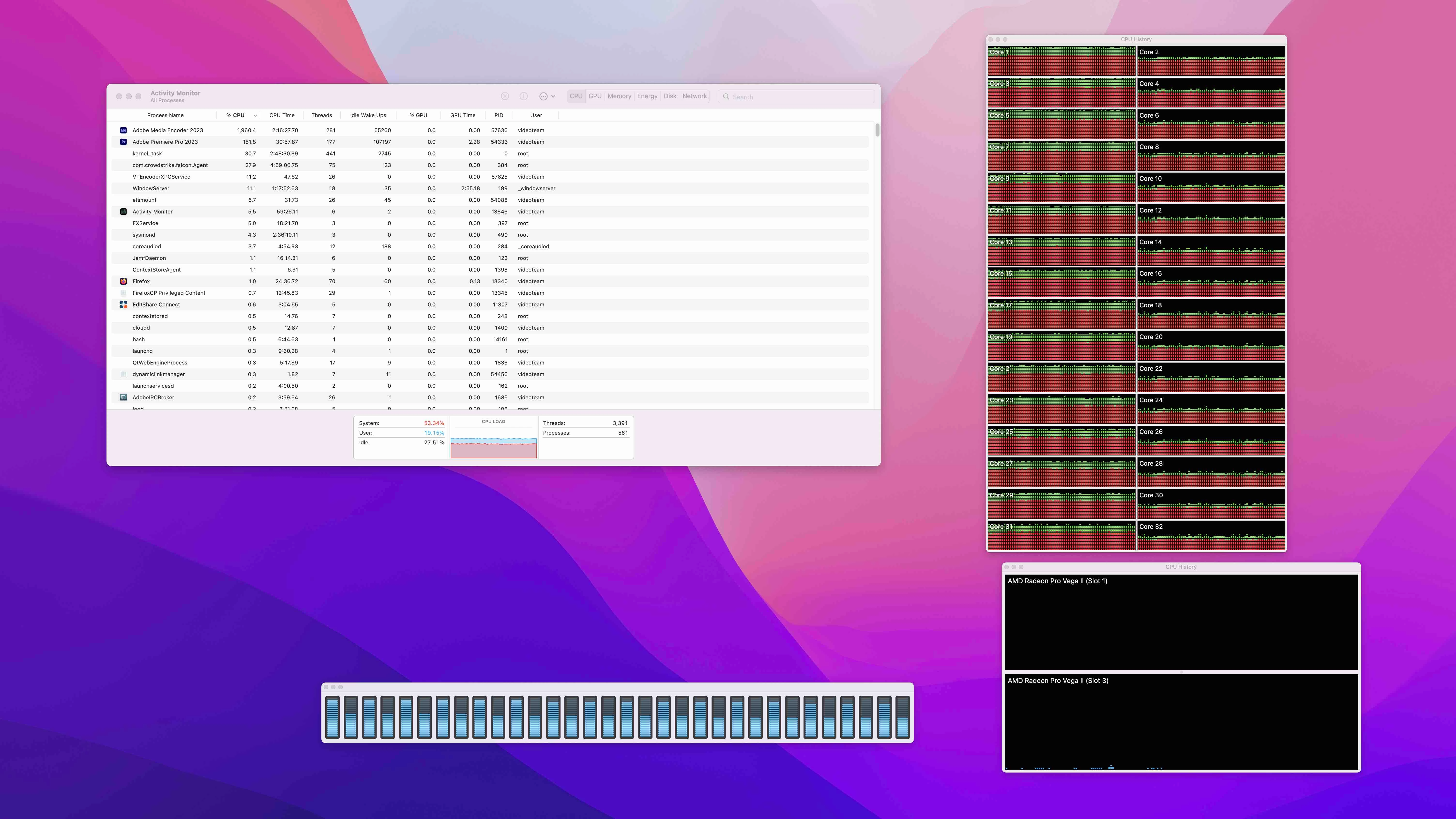
Task: Switch to the Energy tab
Action: point(647,96)
